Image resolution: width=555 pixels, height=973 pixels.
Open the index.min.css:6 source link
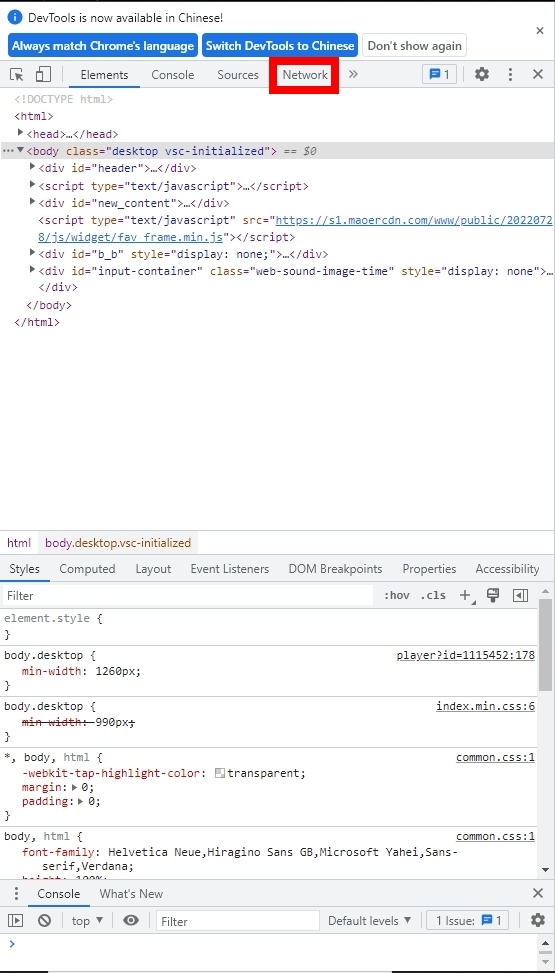[485, 706]
